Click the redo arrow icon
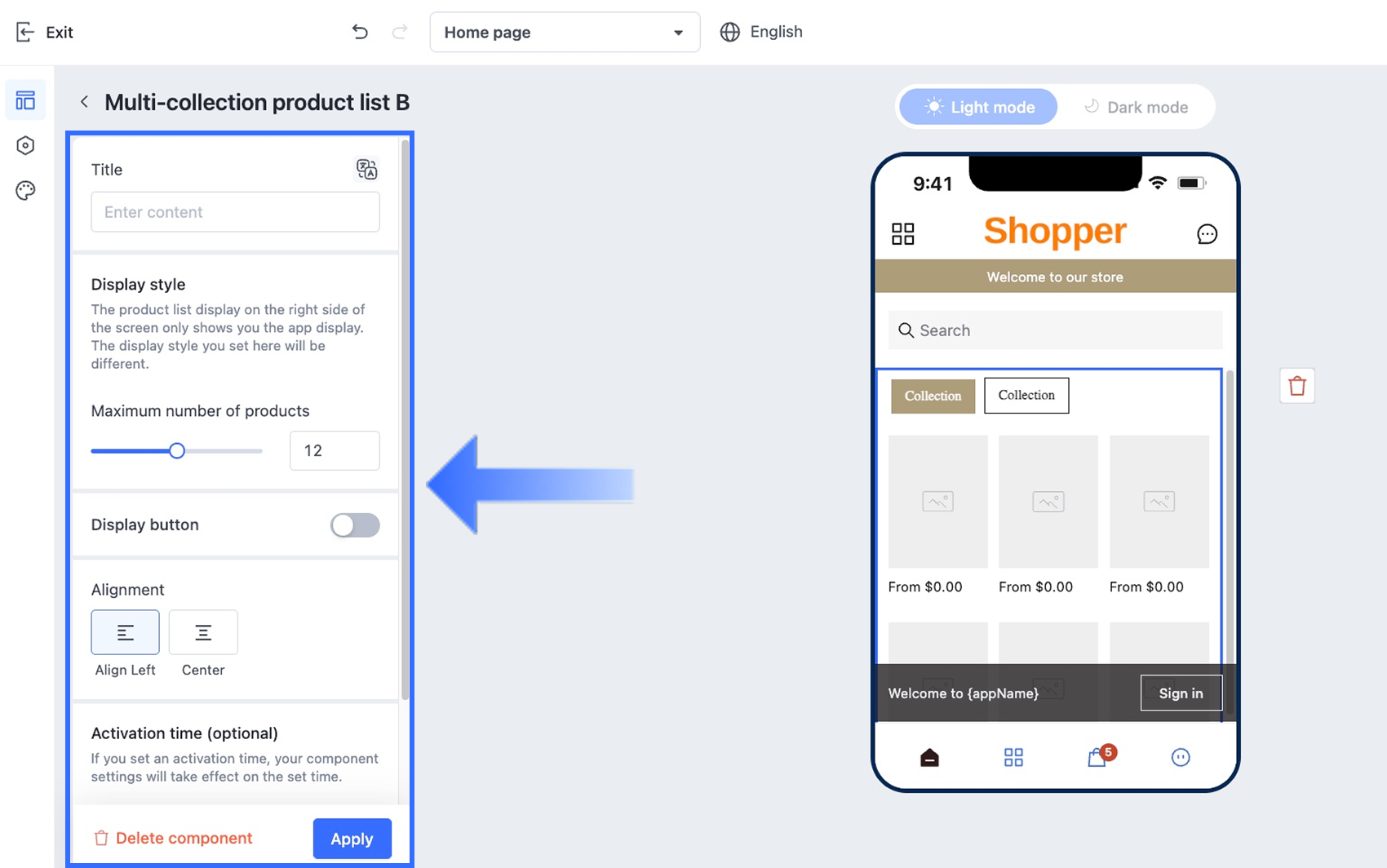Viewport: 1387px width, 868px height. pos(400,32)
